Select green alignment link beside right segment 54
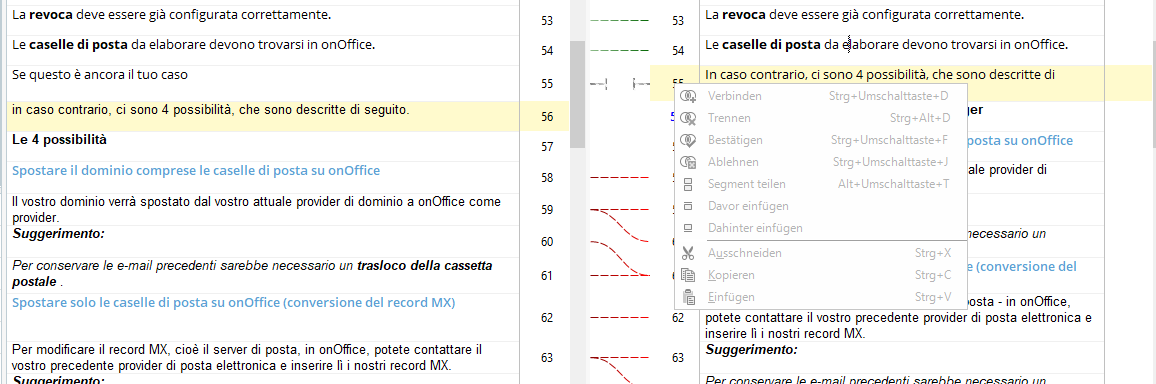Screen dimensions: 1156x384 620,51
